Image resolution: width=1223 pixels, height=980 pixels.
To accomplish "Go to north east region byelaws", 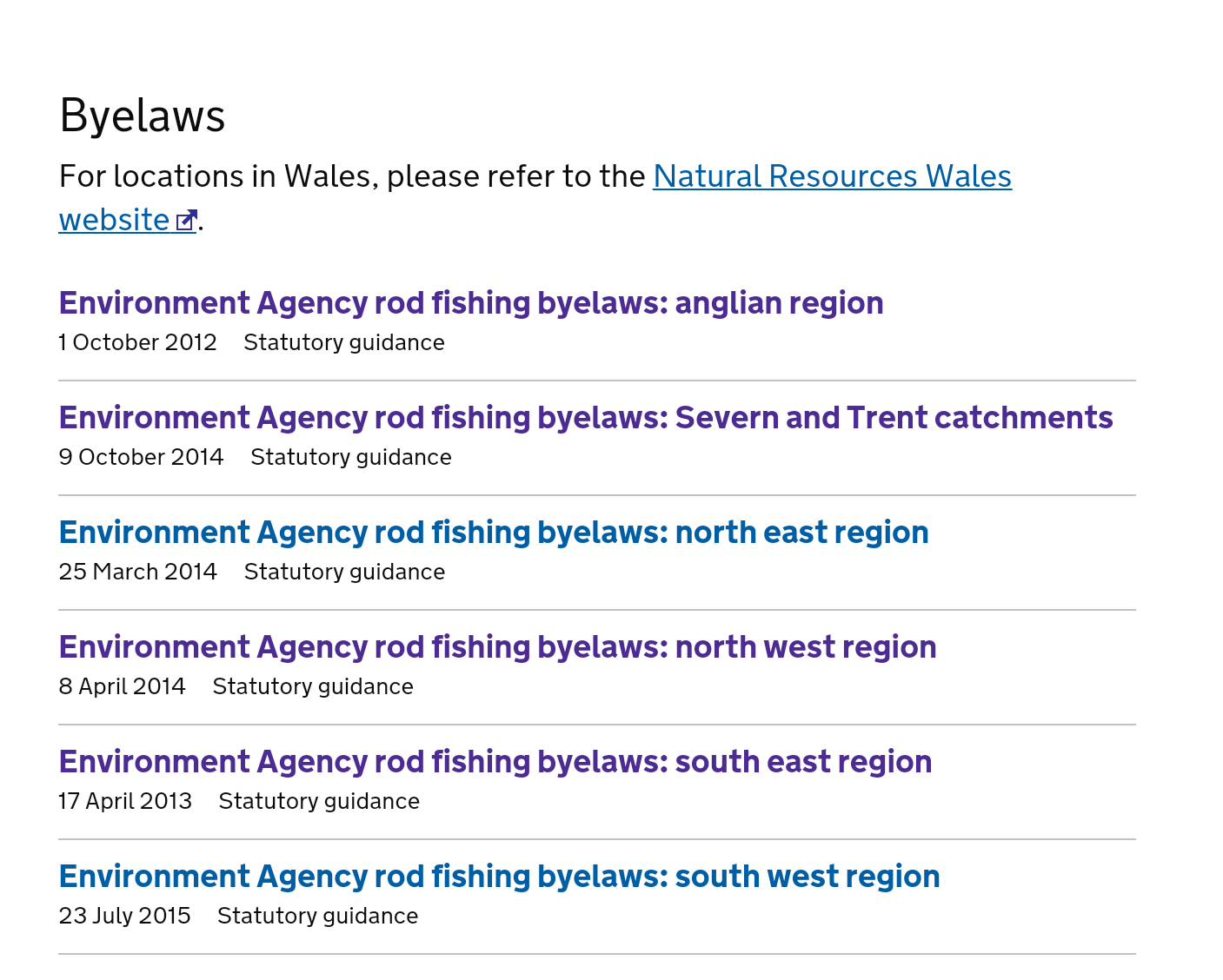I will point(493,533).
